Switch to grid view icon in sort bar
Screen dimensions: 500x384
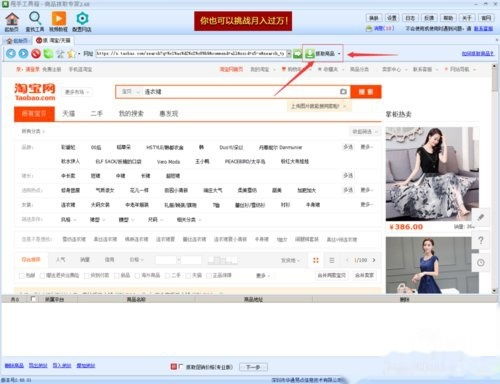click(x=316, y=260)
